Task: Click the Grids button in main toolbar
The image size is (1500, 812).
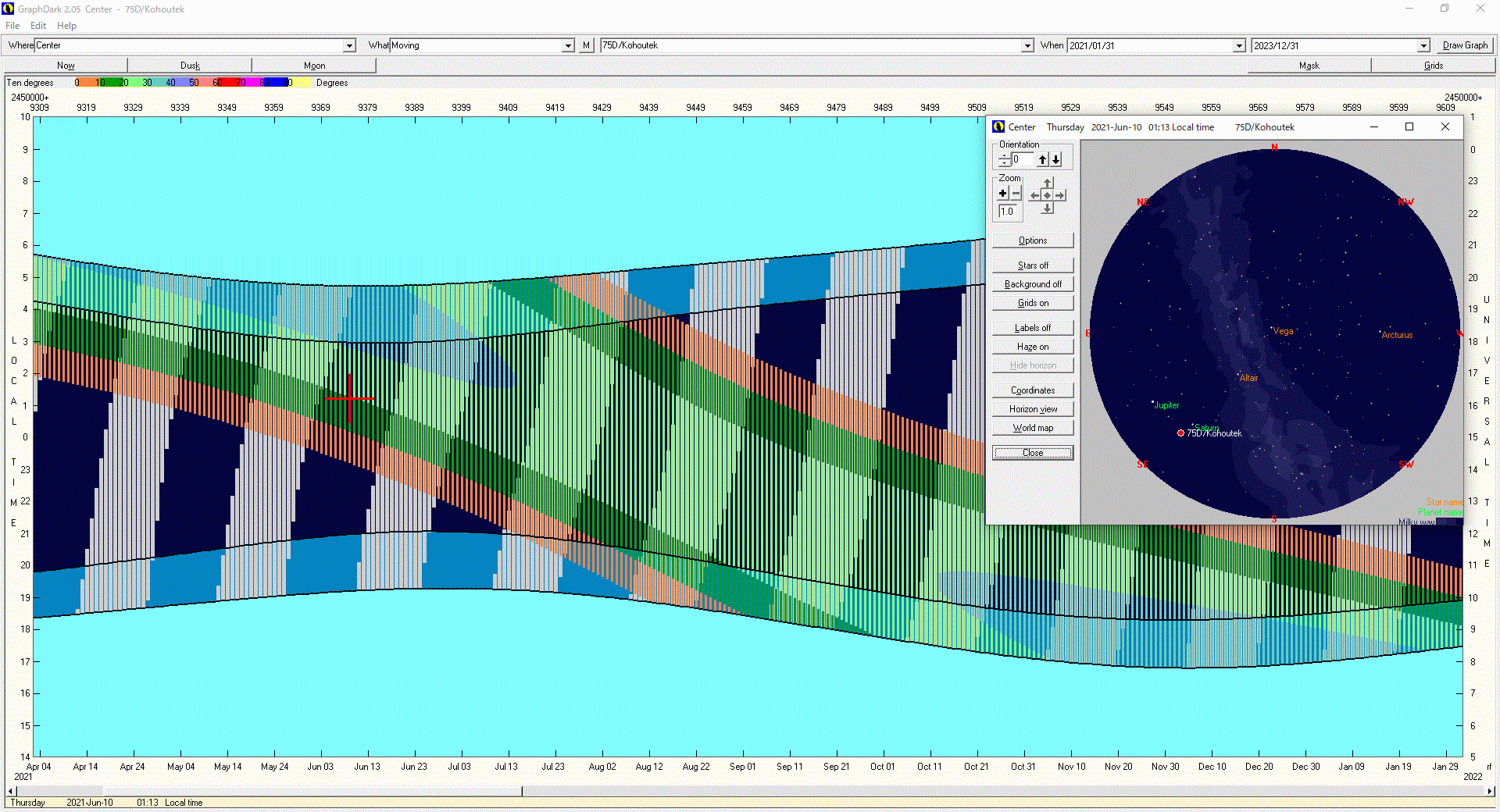Action: click(x=1434, y=66)
